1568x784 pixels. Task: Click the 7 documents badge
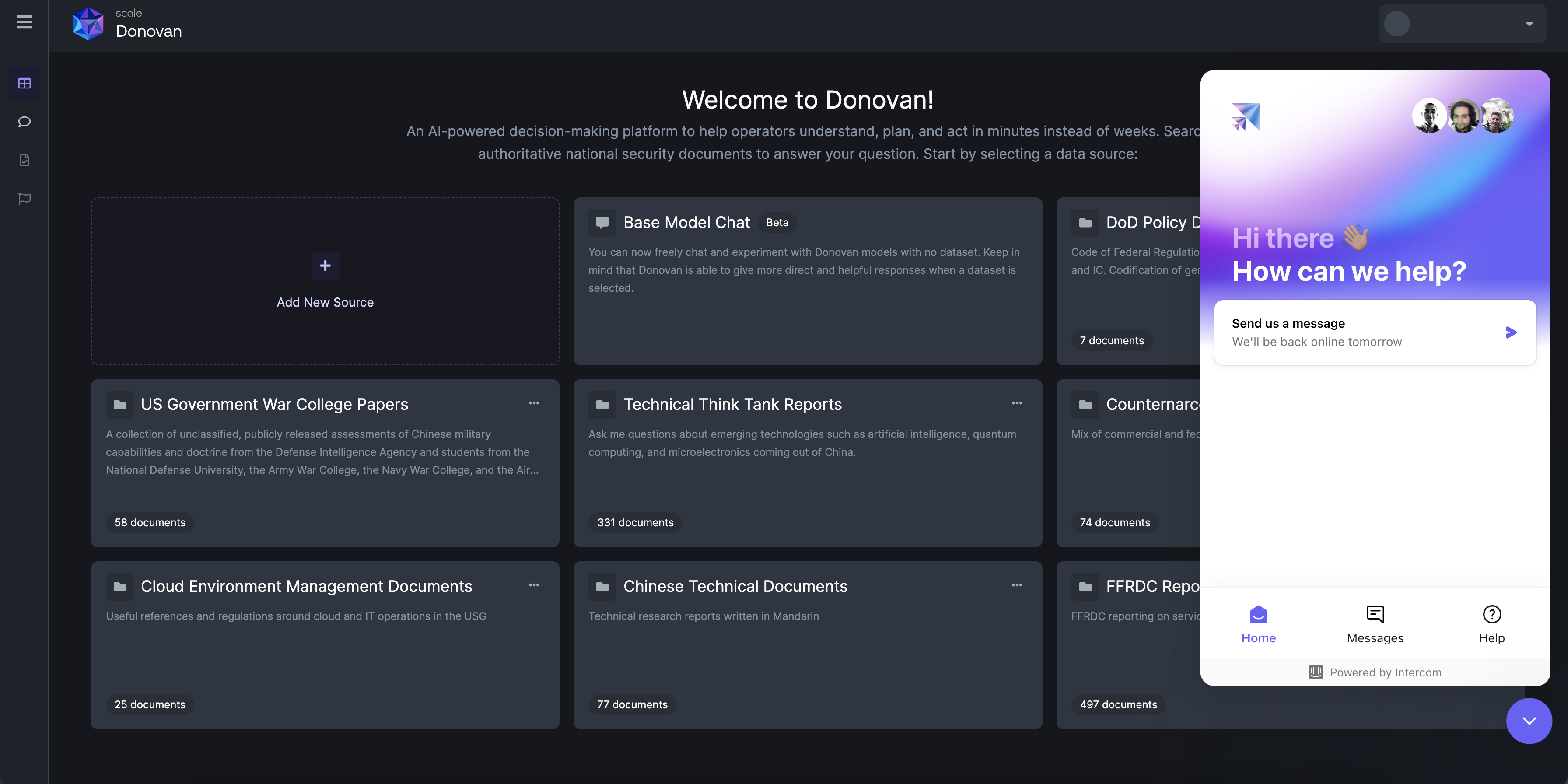tap(1112, 341)
